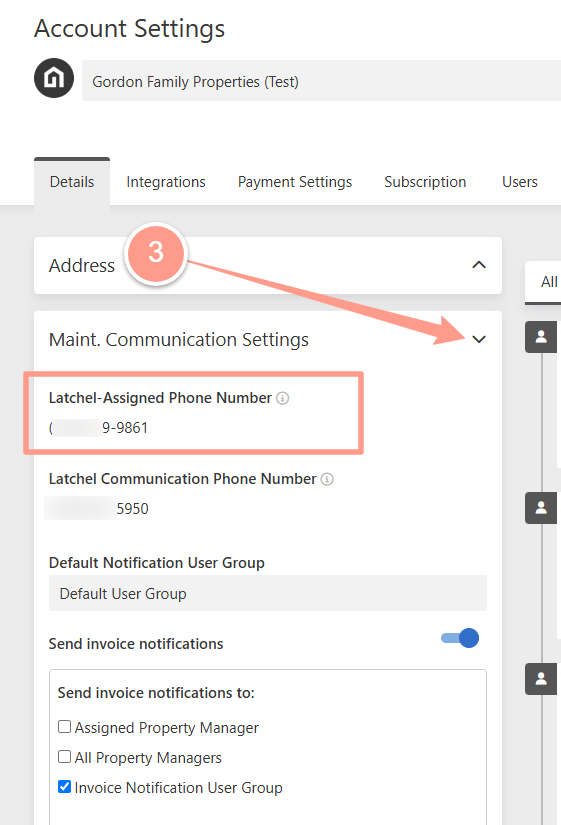Check the All Property Managers checkbox
This screenshot has height=825, width=561.
pyautogui.click(x=64, y=757)
